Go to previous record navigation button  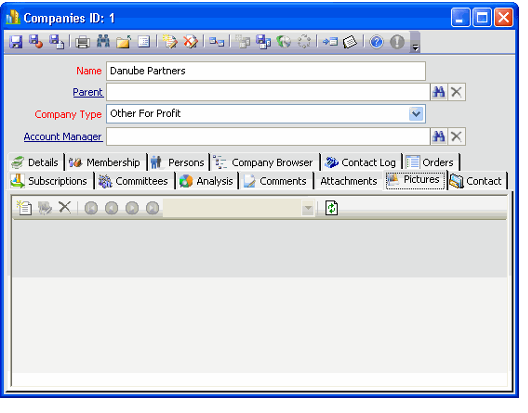click(111, 208)
